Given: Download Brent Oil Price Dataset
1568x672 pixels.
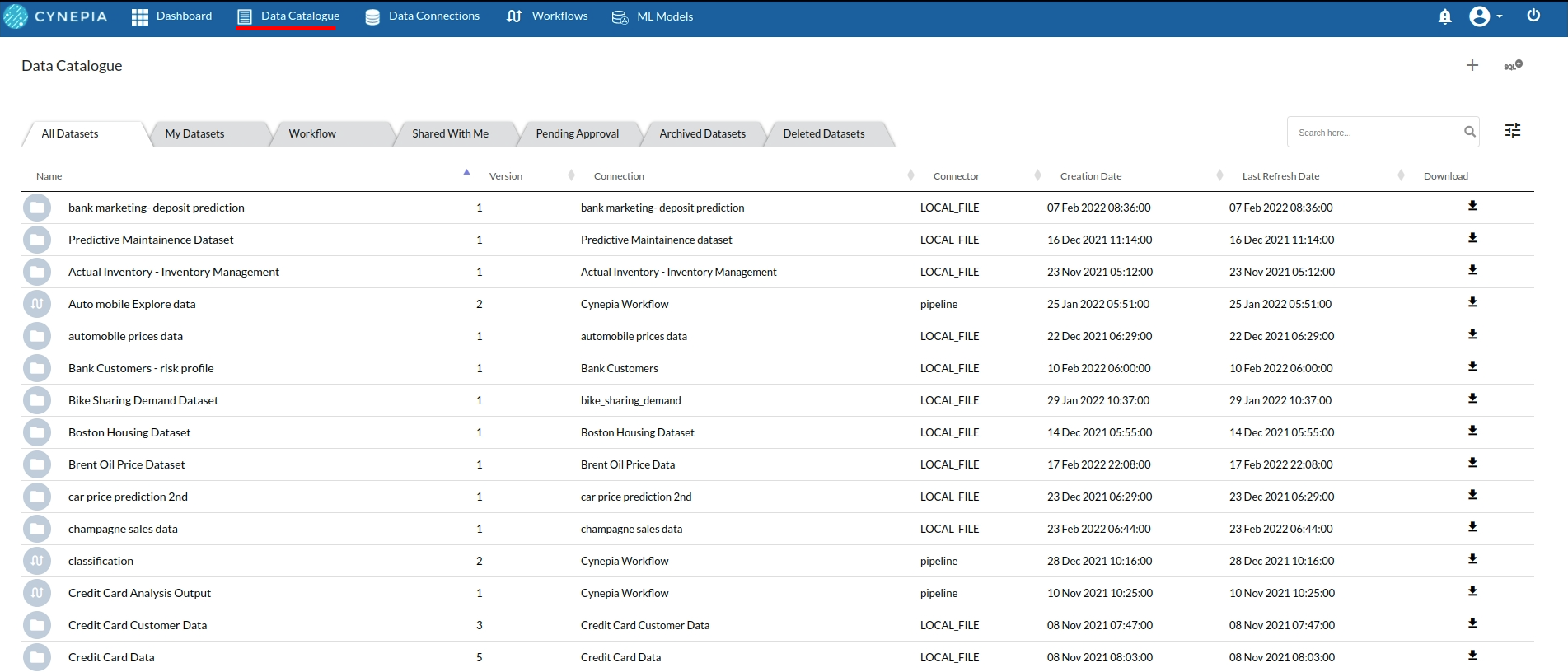Looking at the screenshot, I should click(x=1472, y=463).
